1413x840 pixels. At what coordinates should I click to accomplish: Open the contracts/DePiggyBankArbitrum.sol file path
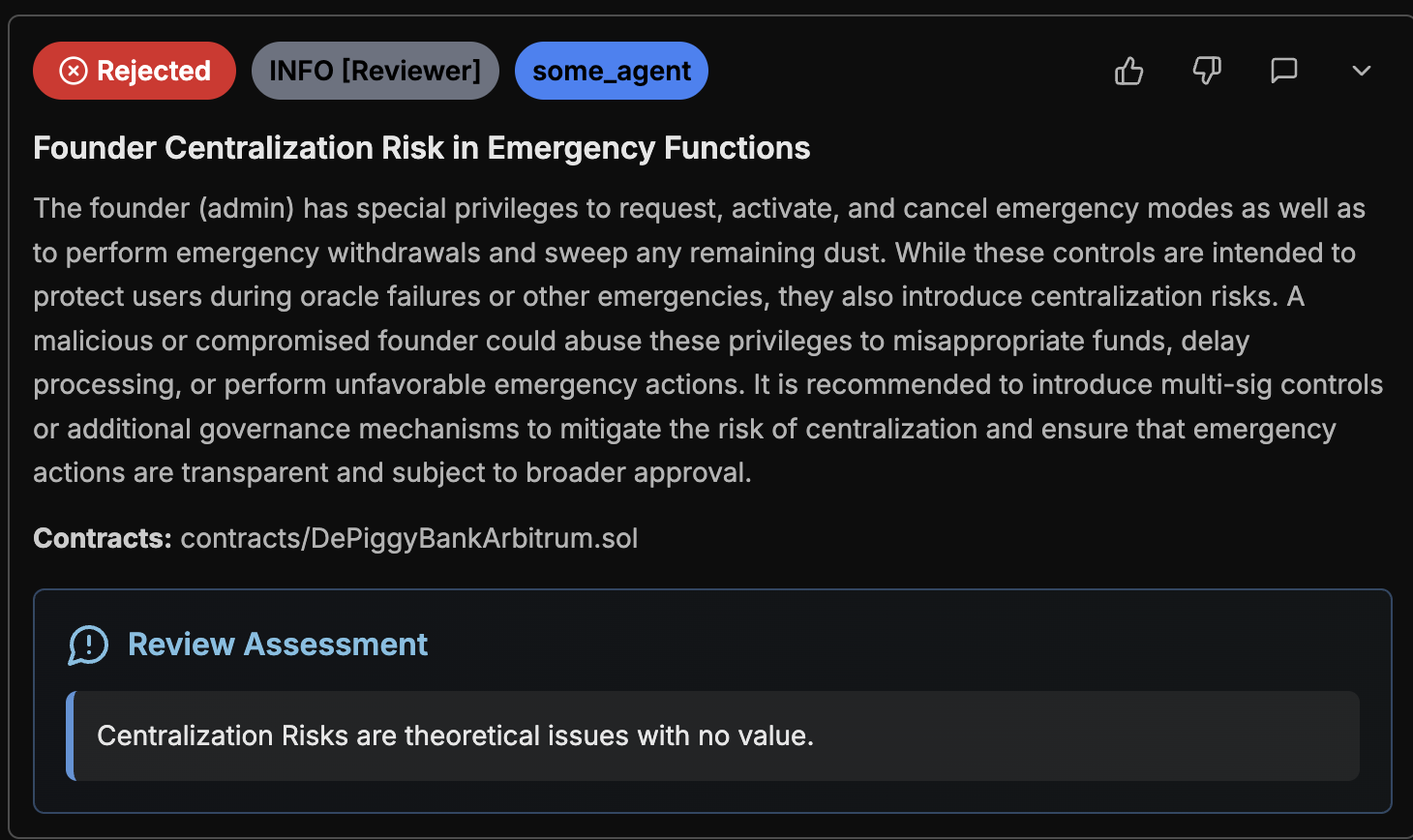[x=409, y=538]
